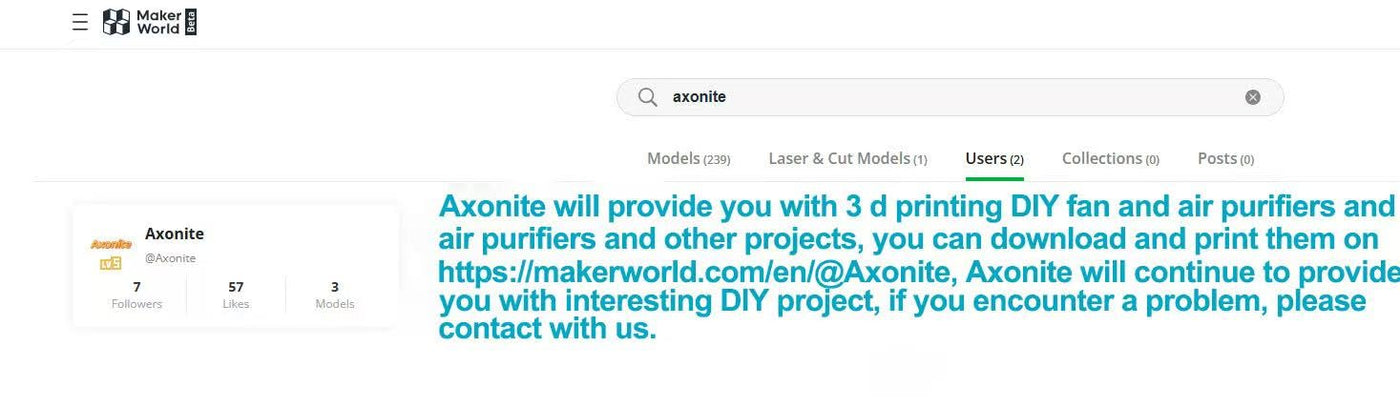The image size is (1400, 407).
Task: Click the MakerWorld text wordmark
Action: coord(158,22)
